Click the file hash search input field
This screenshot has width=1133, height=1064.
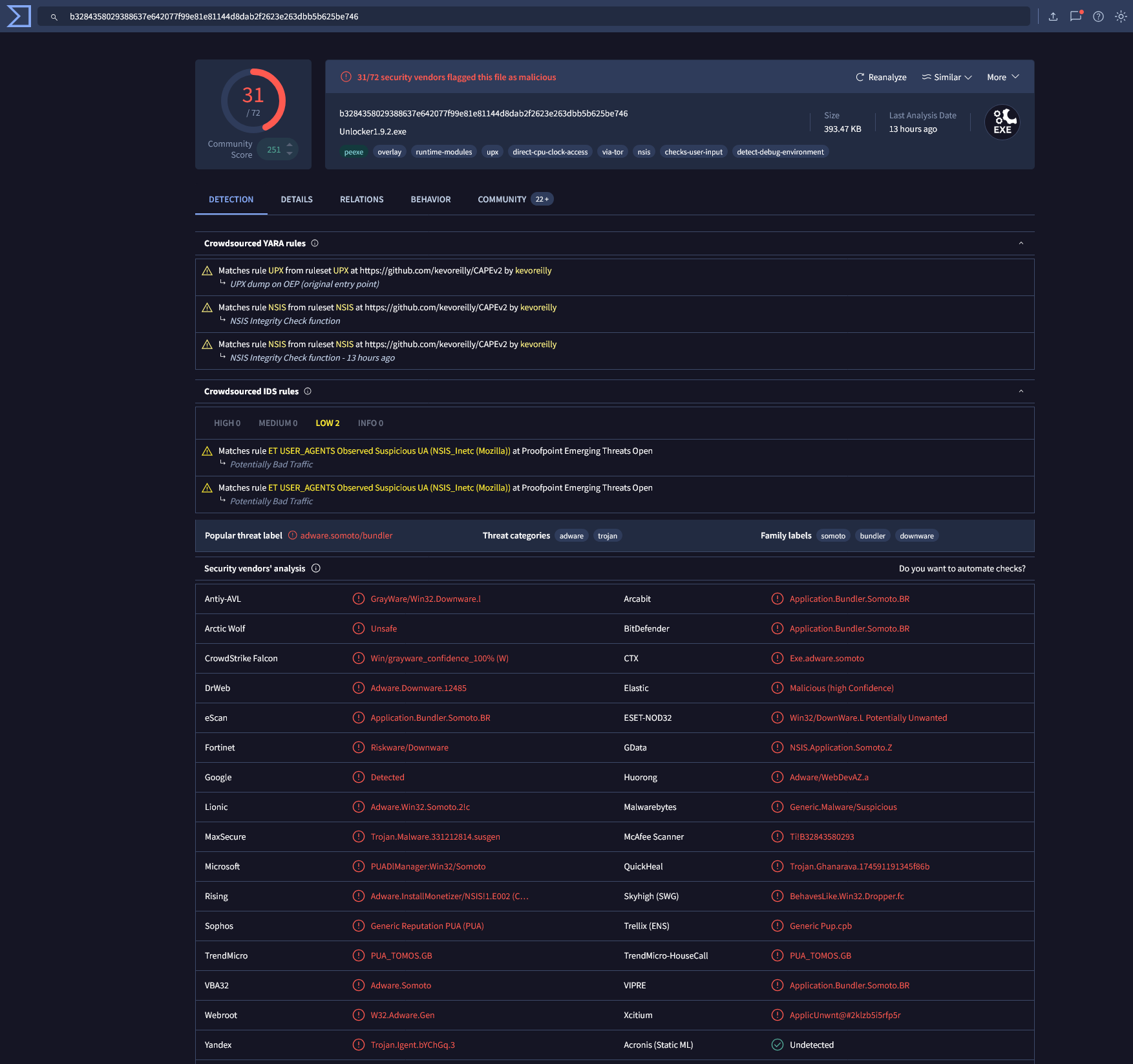coord(534,17)
